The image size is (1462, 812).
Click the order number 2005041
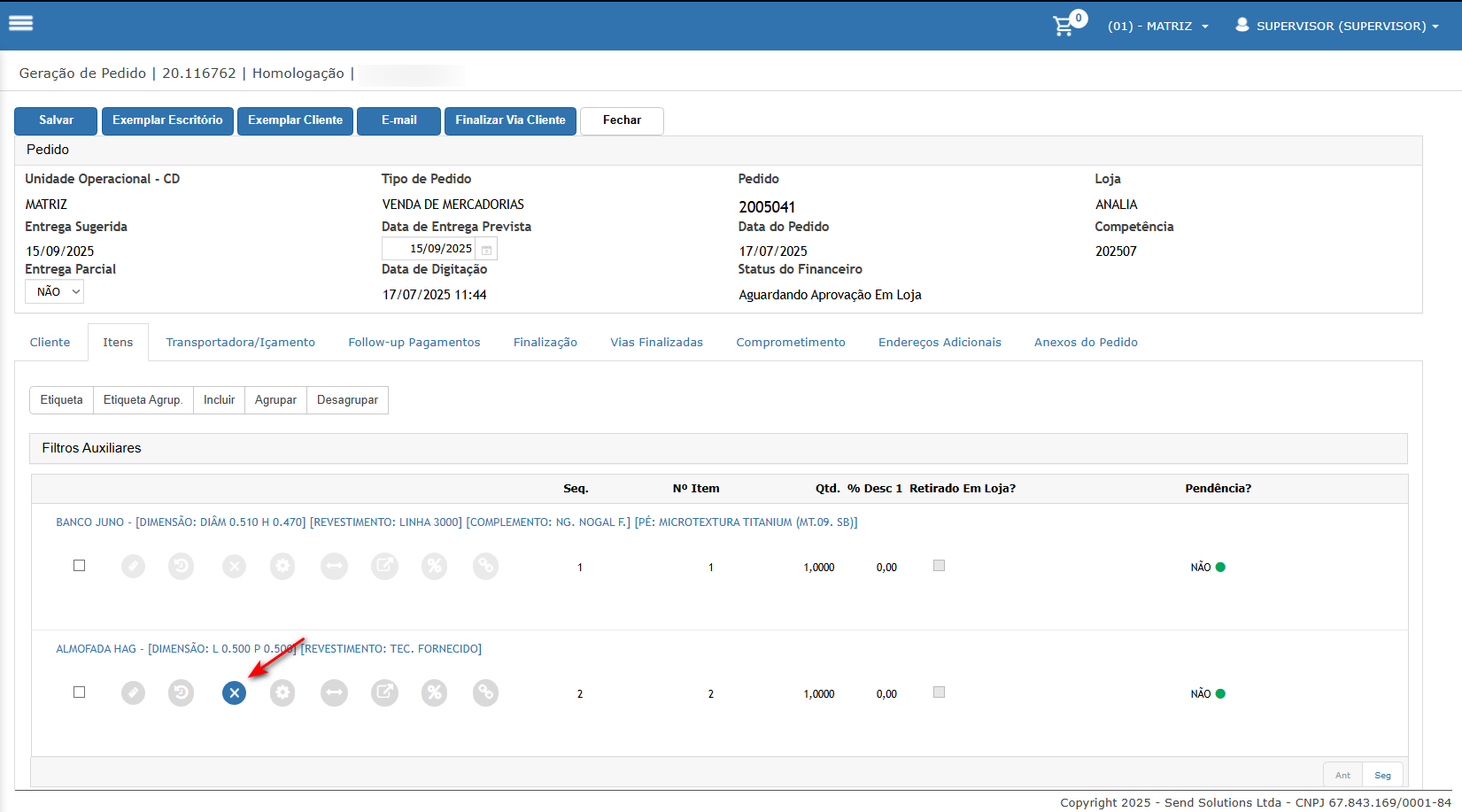pos(767,207)
